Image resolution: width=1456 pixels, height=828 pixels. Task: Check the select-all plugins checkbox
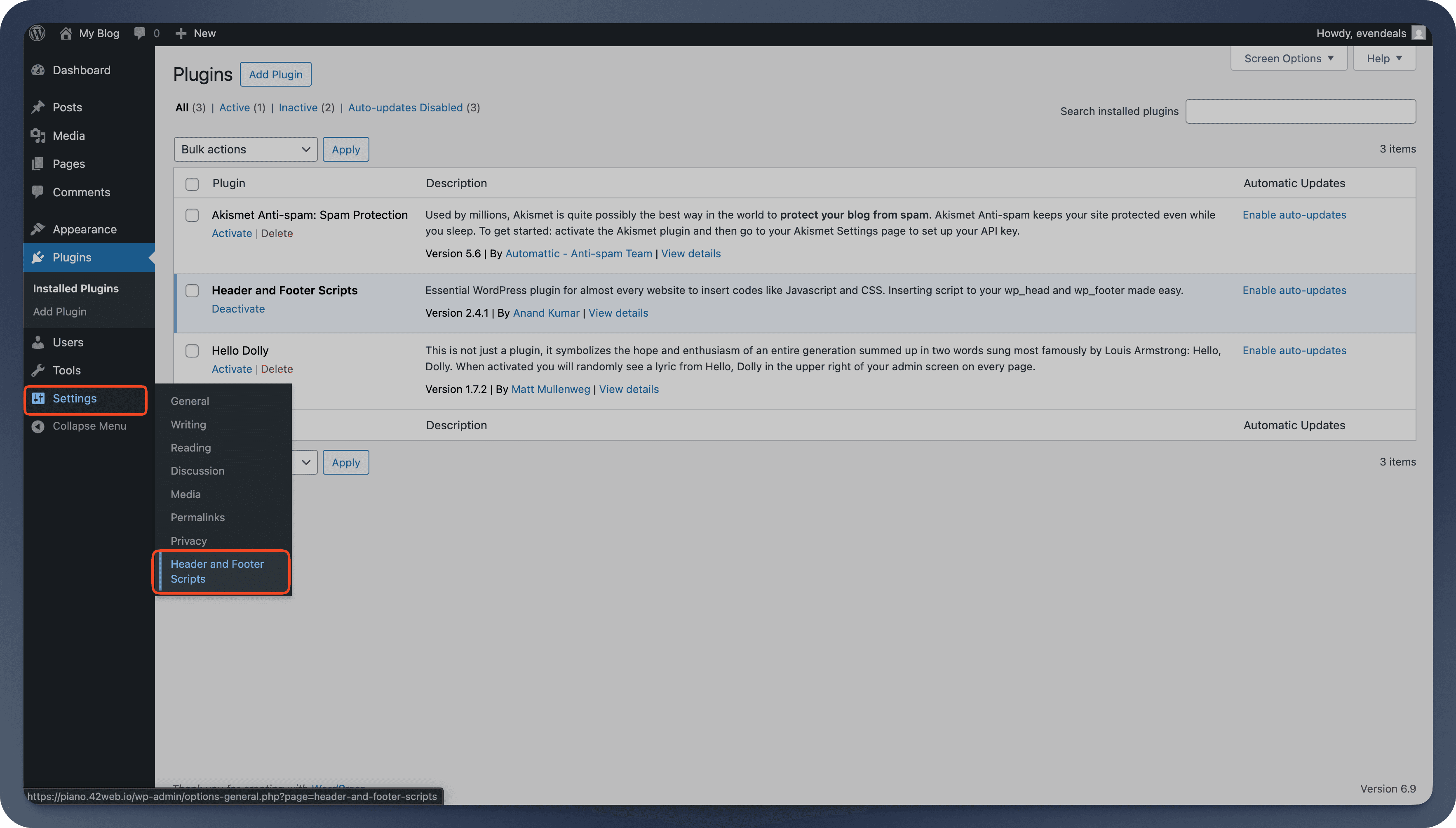click(x=192, y=183)
